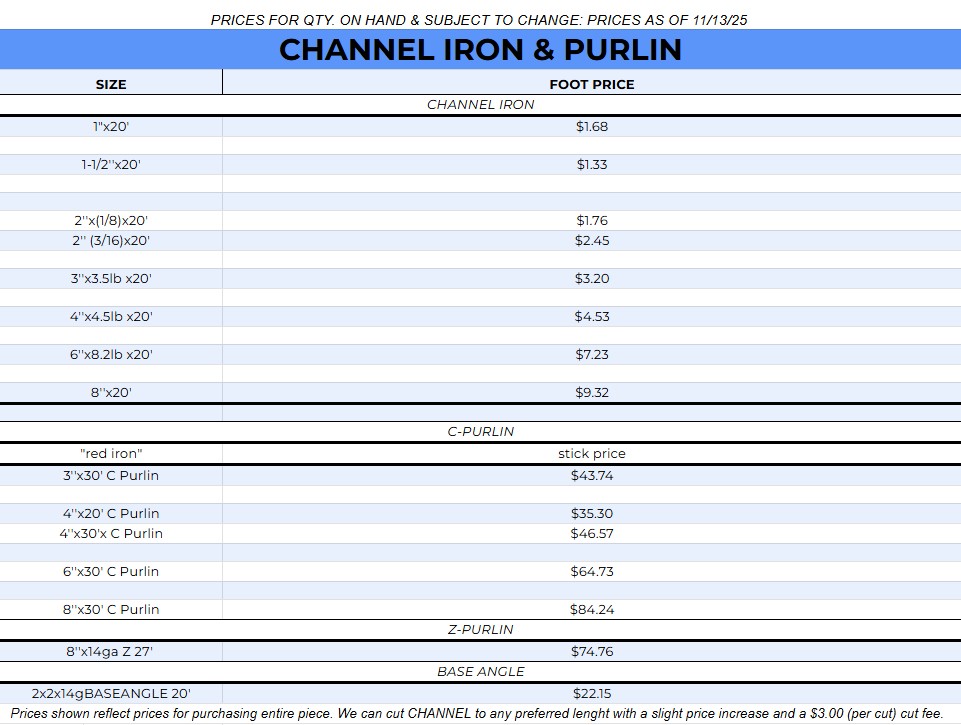
Task: Select the 2"x(1/8)x20' channel row
Action: 111,221
